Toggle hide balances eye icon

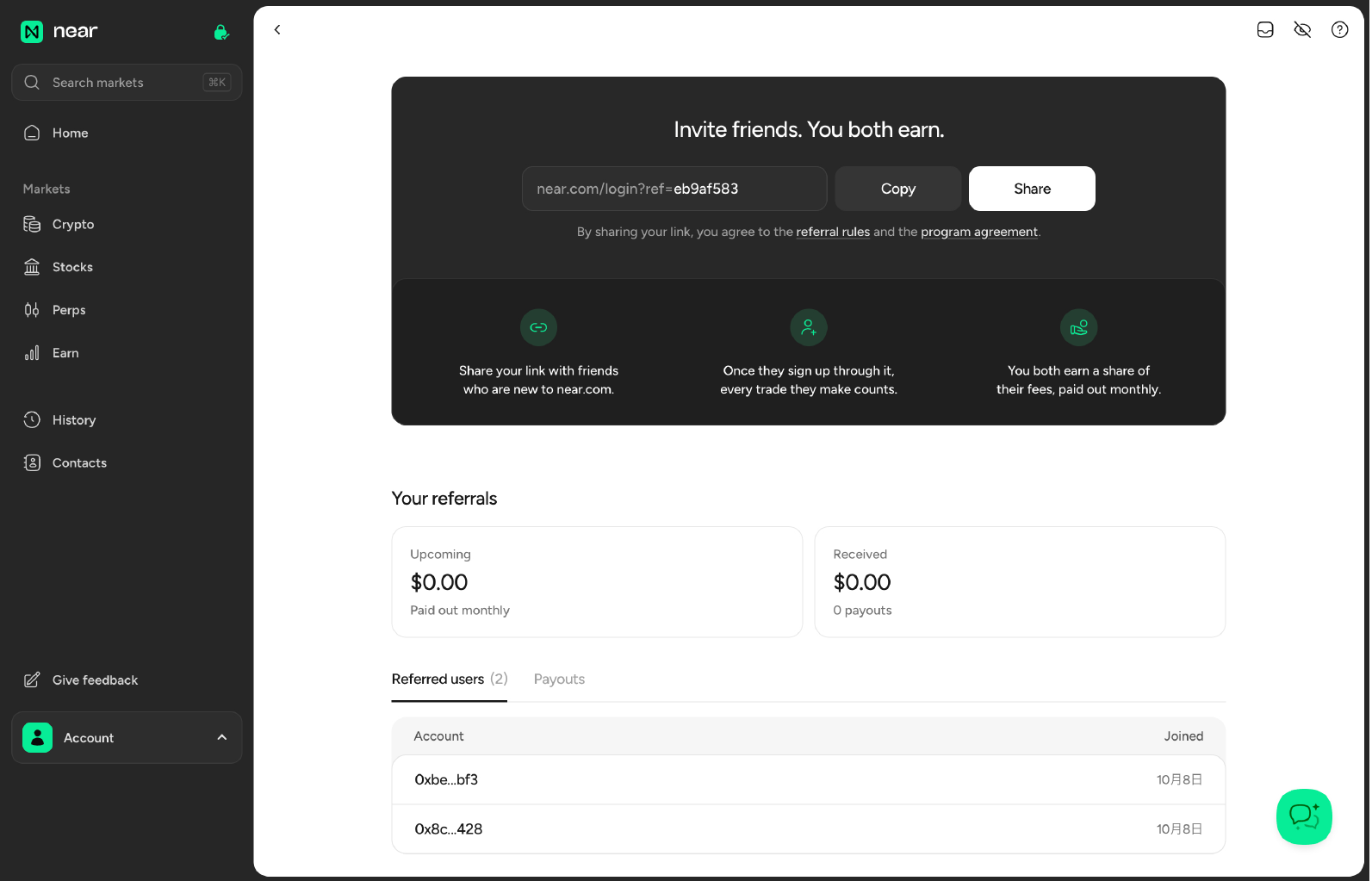[x=1302, y=30]
